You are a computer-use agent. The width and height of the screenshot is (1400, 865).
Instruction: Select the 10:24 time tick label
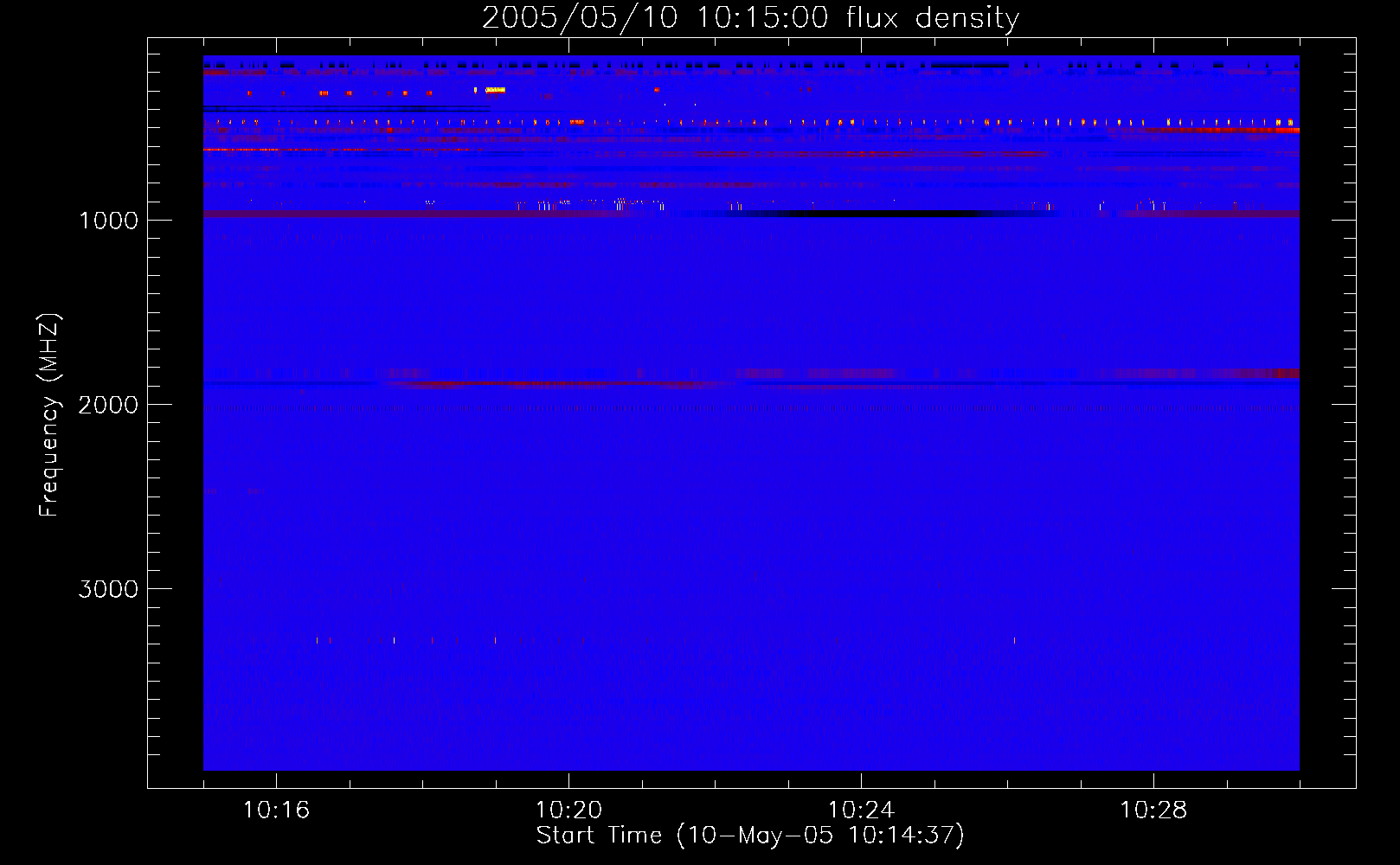coord(861,811)
